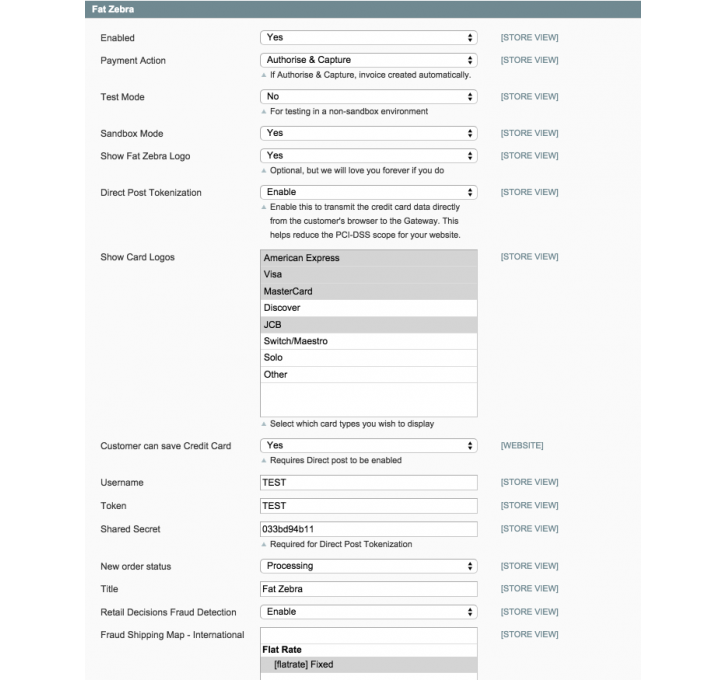Select Visa in card logos list
The width and height of the screenshot is (725, 680).
point(369,275)
